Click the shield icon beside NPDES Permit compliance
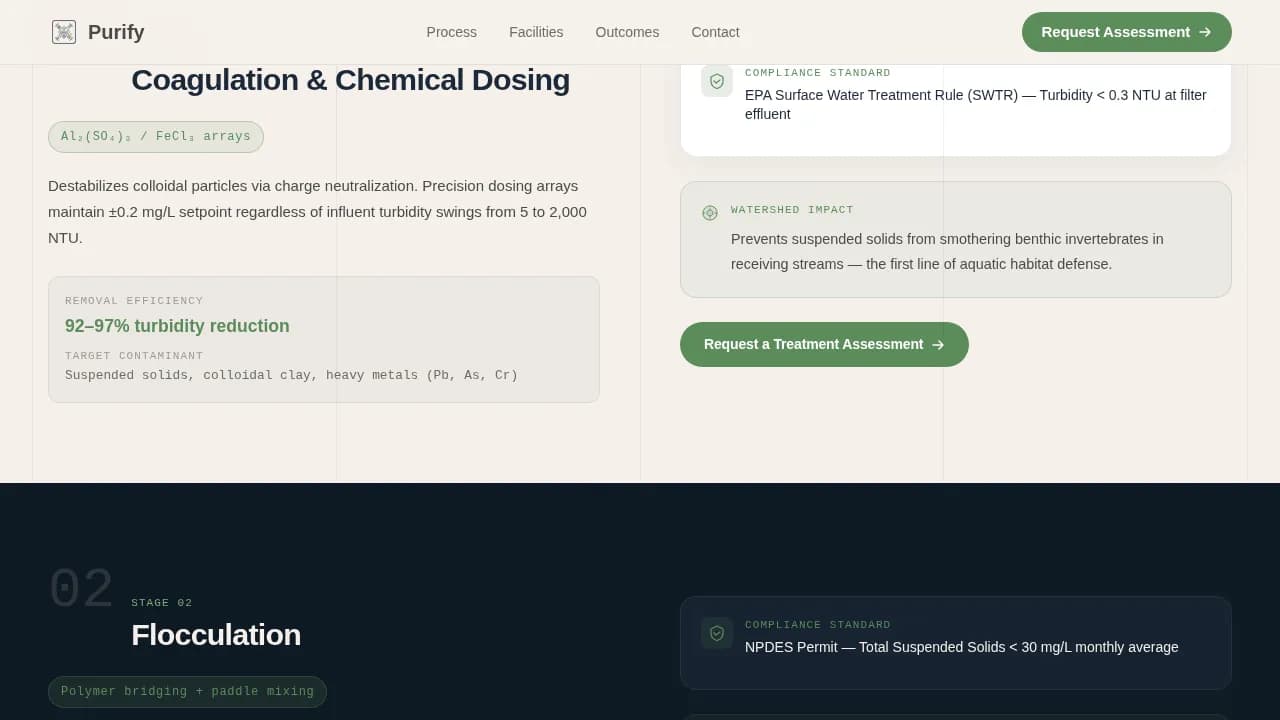Viewport: 1280px width, 720px height. (x=717, y=633)
